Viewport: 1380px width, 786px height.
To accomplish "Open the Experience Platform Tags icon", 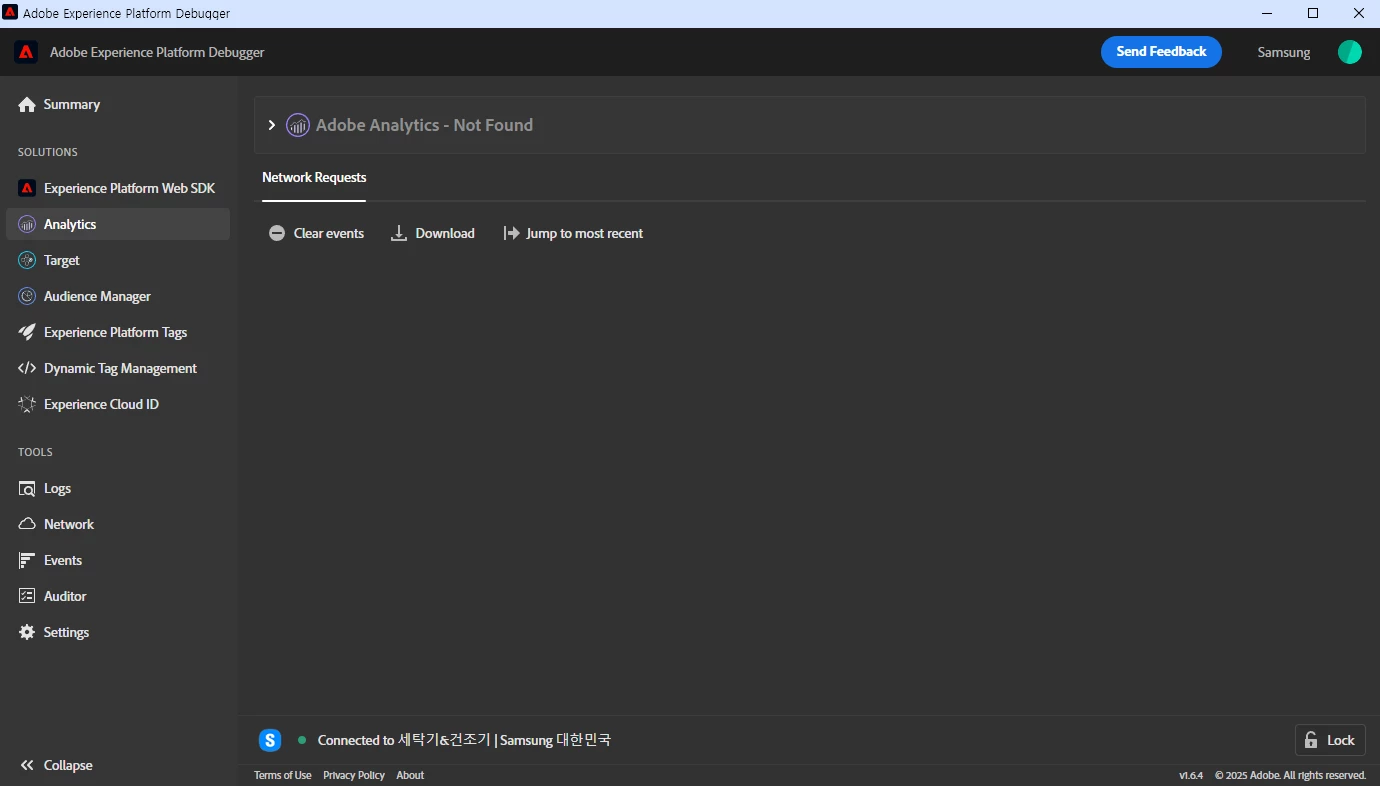I will [27, 332].
